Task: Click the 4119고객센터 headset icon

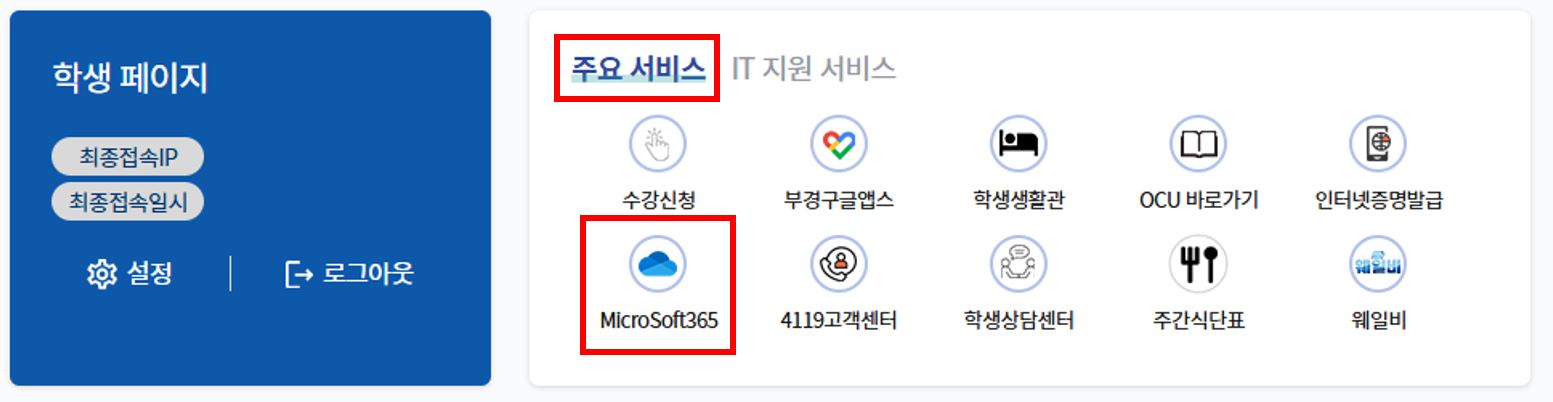Action: (x=838, y=265)
